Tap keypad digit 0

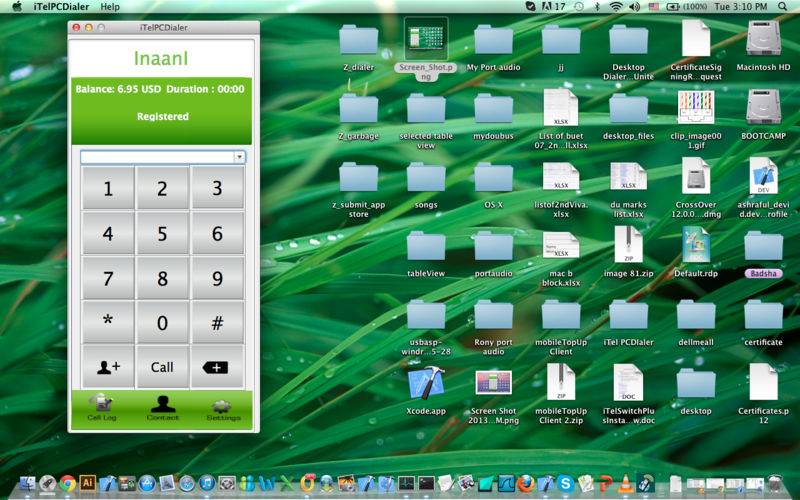162,322
